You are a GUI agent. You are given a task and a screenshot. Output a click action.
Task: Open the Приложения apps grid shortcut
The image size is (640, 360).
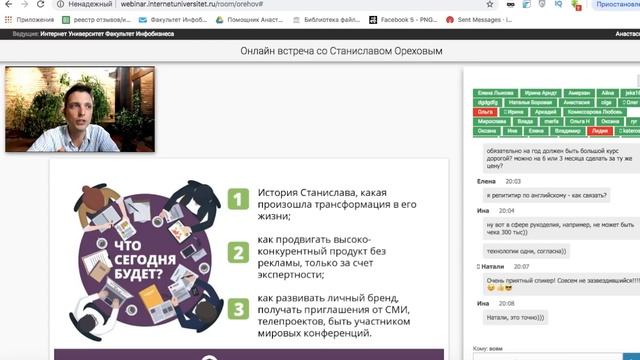[x=30, y=20]
